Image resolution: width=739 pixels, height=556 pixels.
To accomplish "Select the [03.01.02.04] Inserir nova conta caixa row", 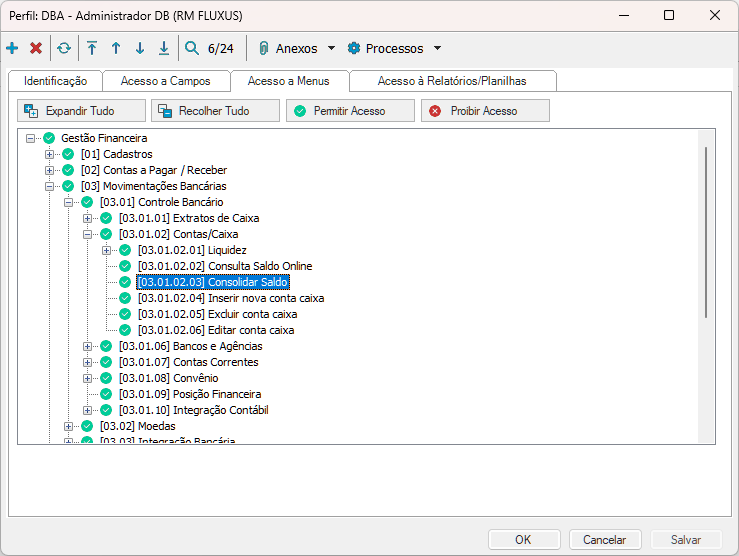I will (x=231, y=298).
